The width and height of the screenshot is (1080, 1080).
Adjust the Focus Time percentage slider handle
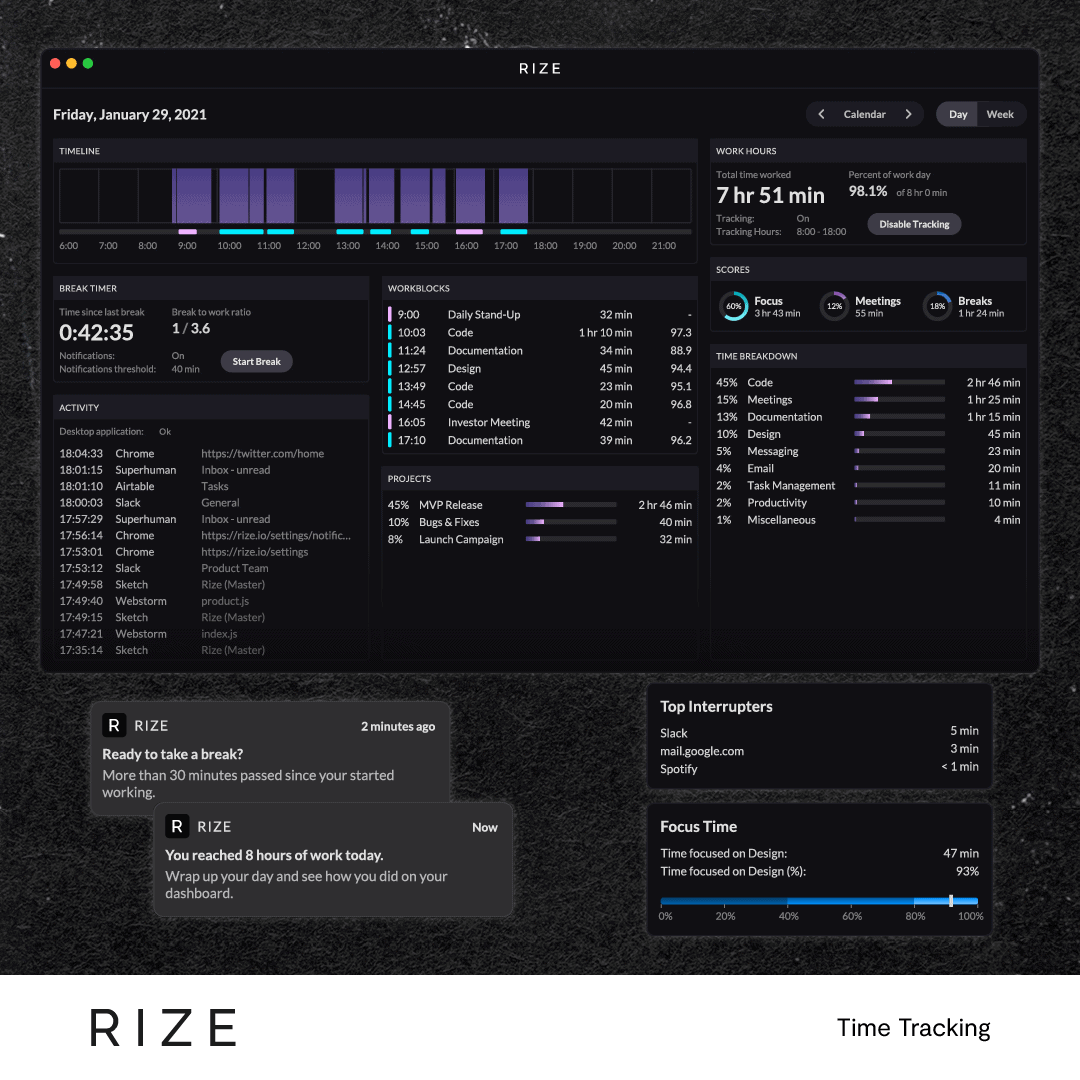coord(951,900)
